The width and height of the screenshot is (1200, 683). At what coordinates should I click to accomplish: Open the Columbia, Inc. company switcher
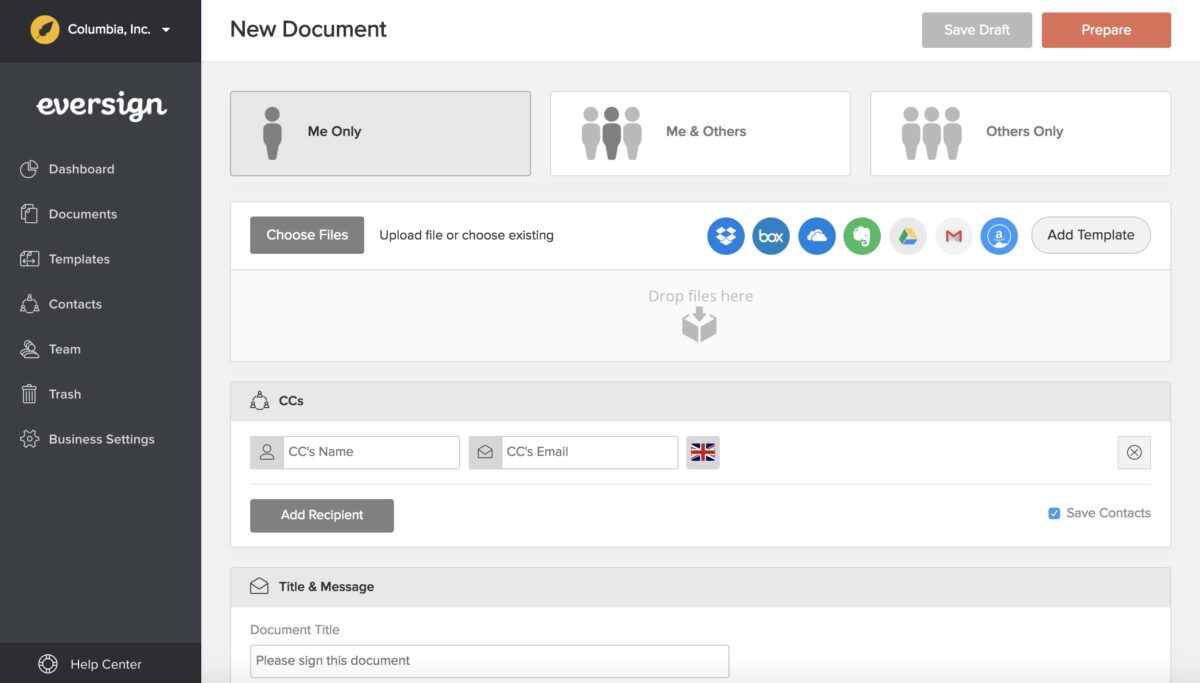[x=99, y=30]
